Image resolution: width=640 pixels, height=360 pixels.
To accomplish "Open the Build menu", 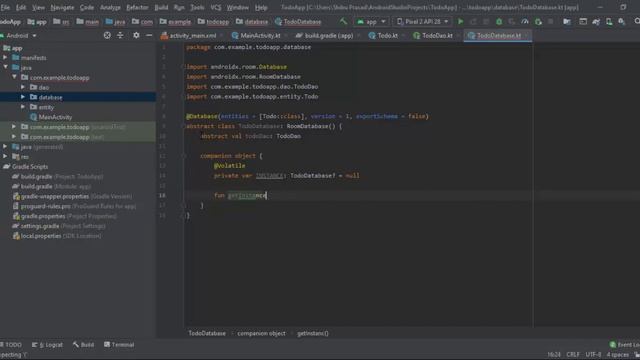I will [161, 7].
